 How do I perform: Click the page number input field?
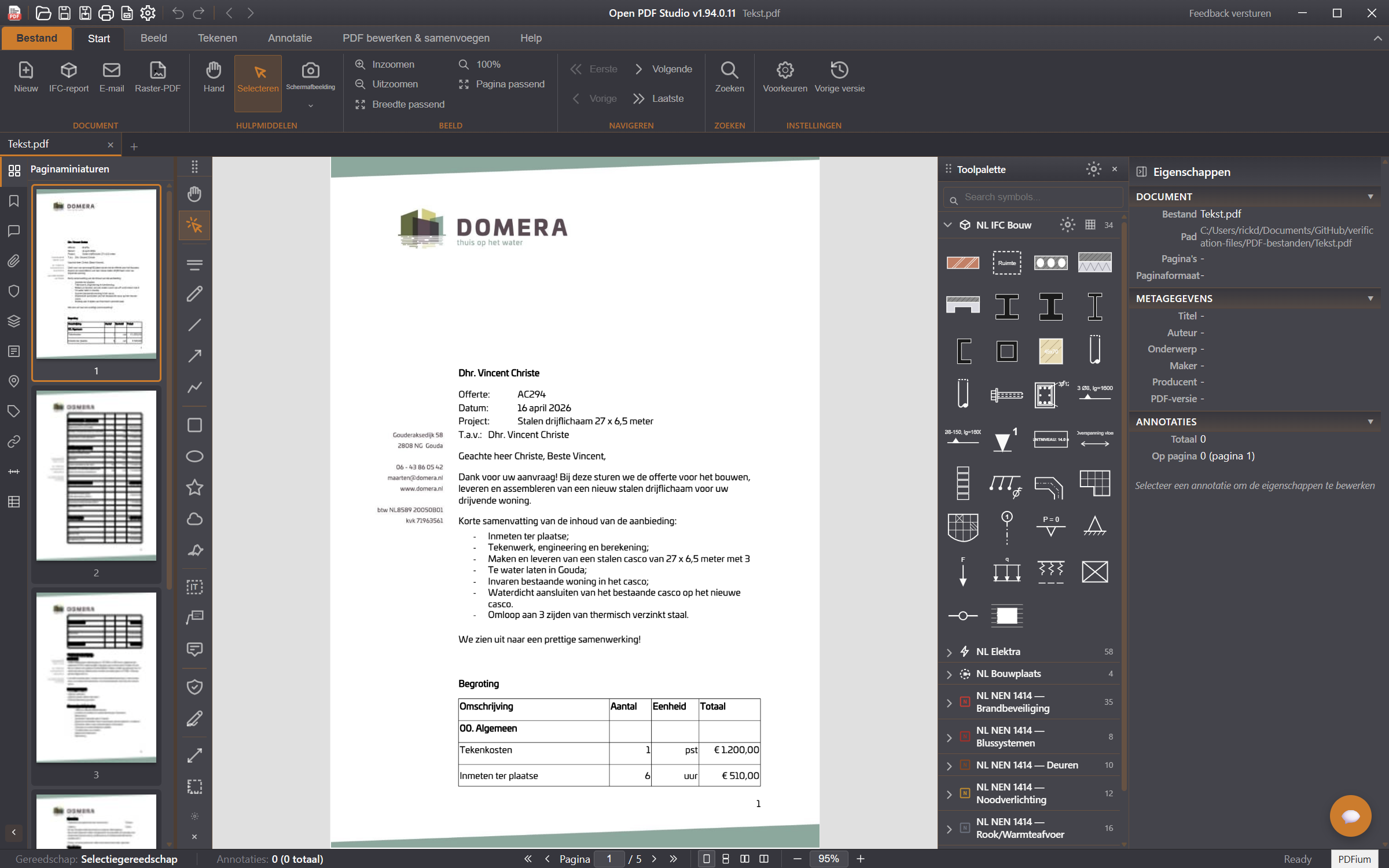tap(609, 859)
